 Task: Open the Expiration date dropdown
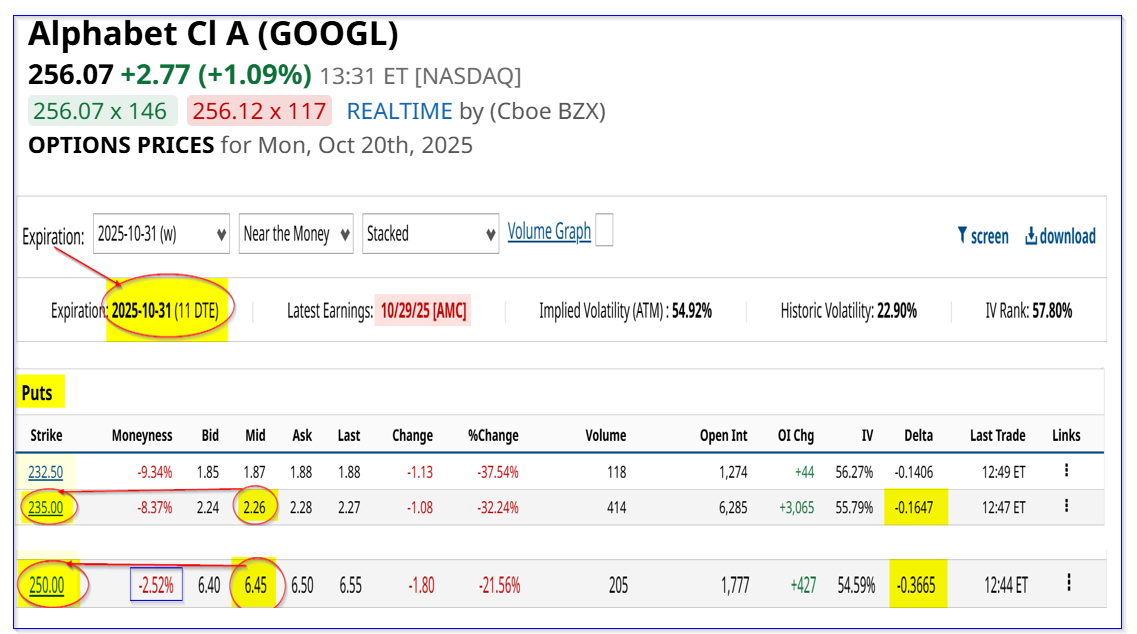161,234
